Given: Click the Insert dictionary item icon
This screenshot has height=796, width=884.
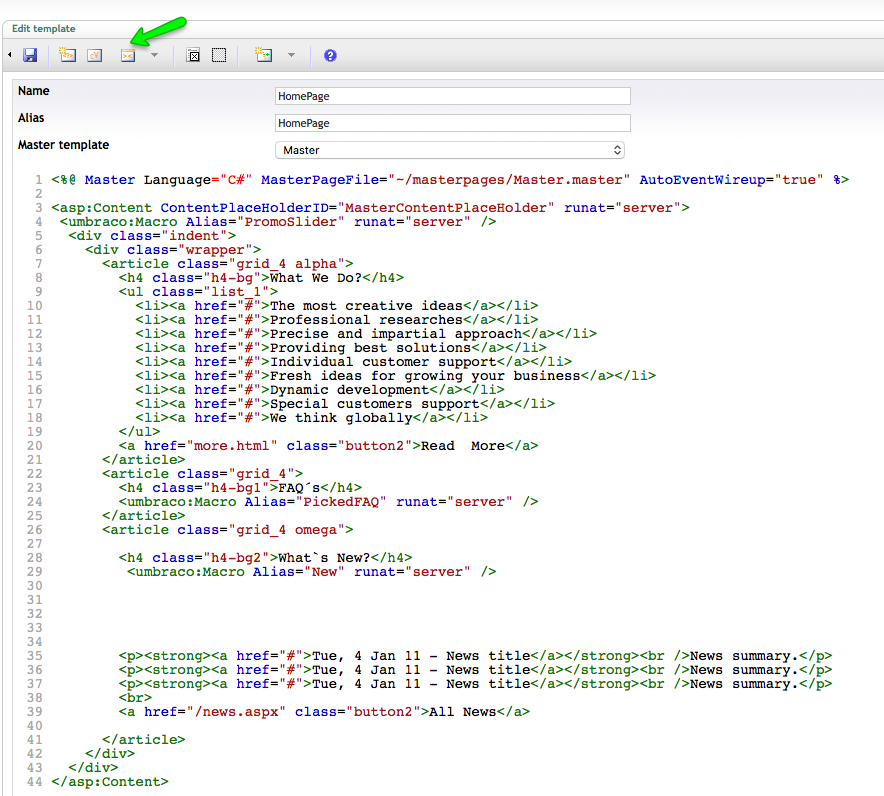Looking at the screenshot, I should 95,55.
